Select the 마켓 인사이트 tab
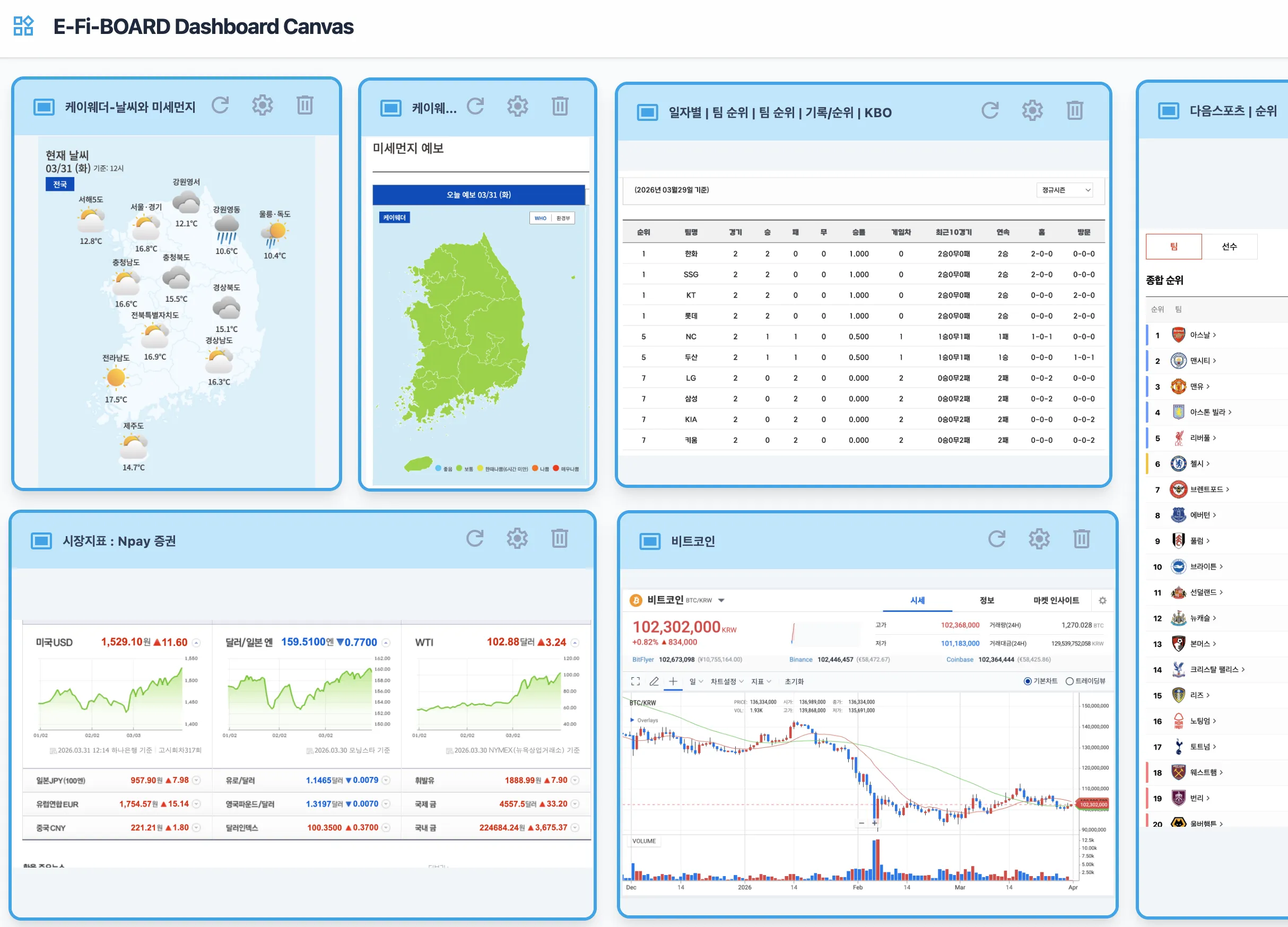Viewport: 1288px width, 927px height. click(x=1056, y=601)
